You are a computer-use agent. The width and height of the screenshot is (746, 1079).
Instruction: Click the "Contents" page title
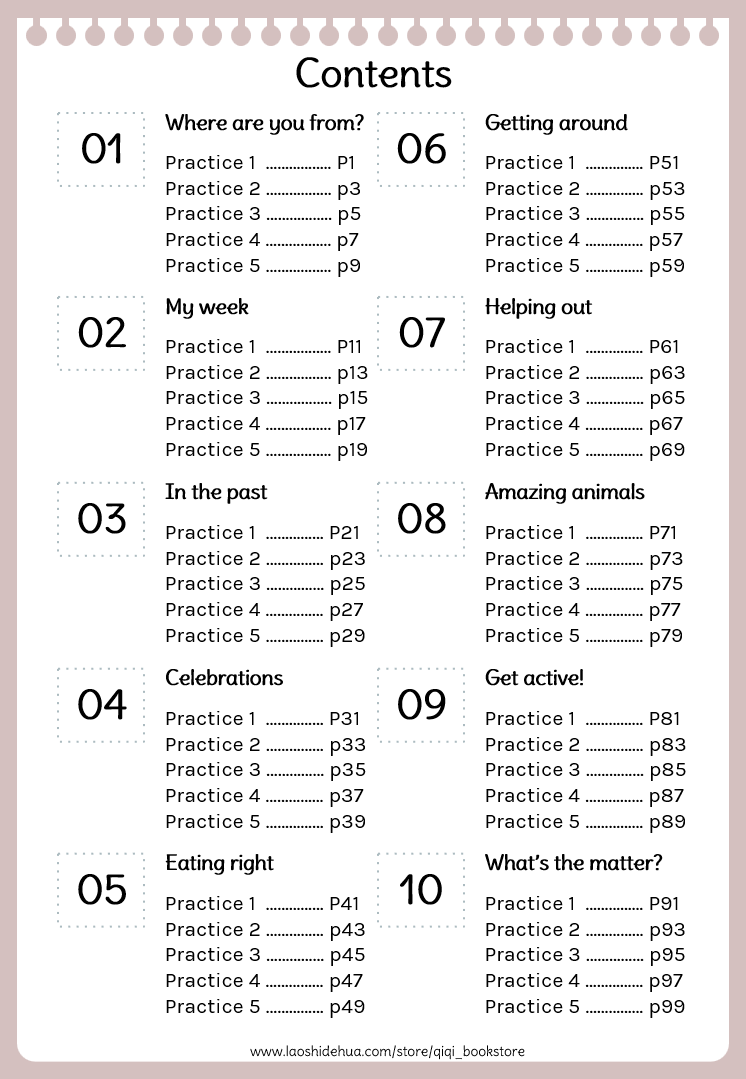pyautogui.click(x=373, y=74)
